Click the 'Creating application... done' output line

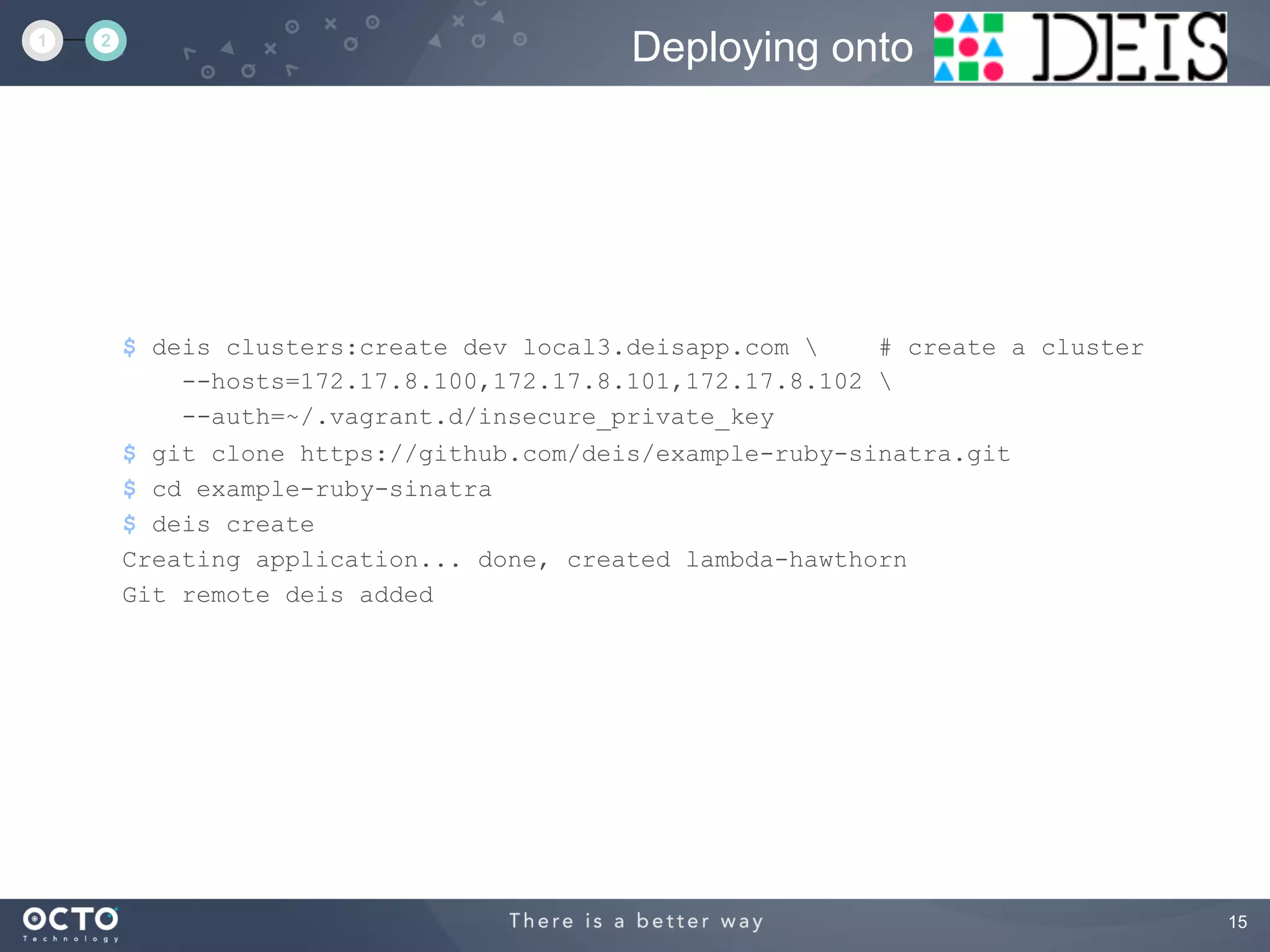click(515, 560)
